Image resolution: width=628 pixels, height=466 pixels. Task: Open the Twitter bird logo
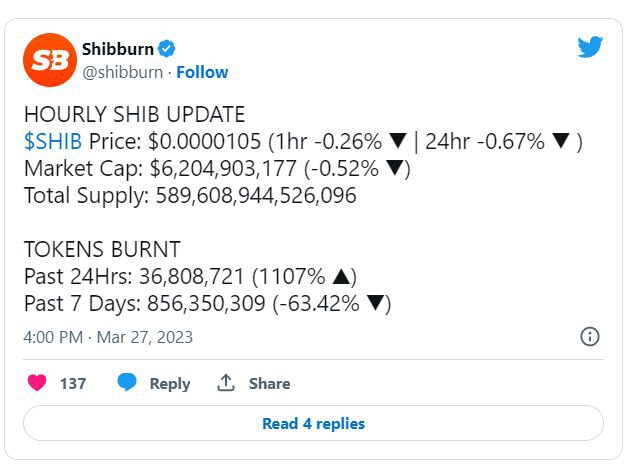[590, 46]
